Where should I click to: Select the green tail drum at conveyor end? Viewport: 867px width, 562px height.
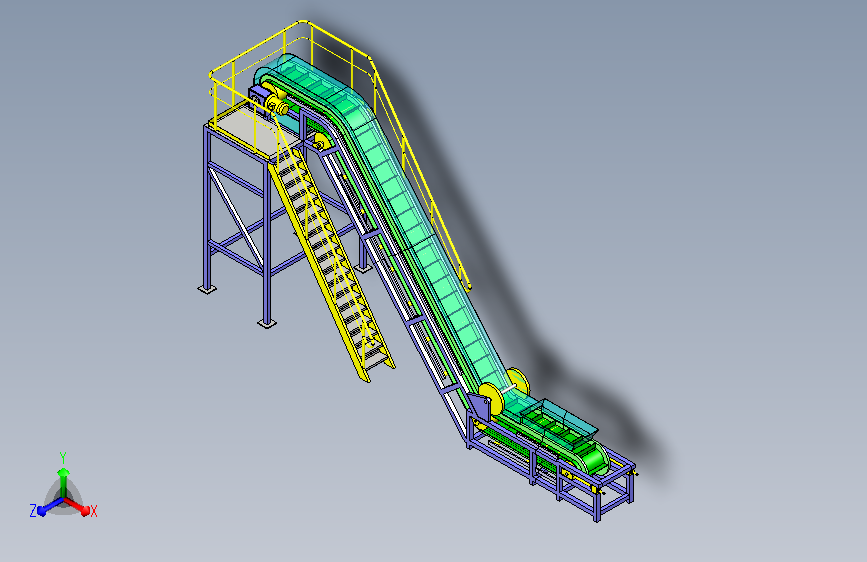coord(596,459)
